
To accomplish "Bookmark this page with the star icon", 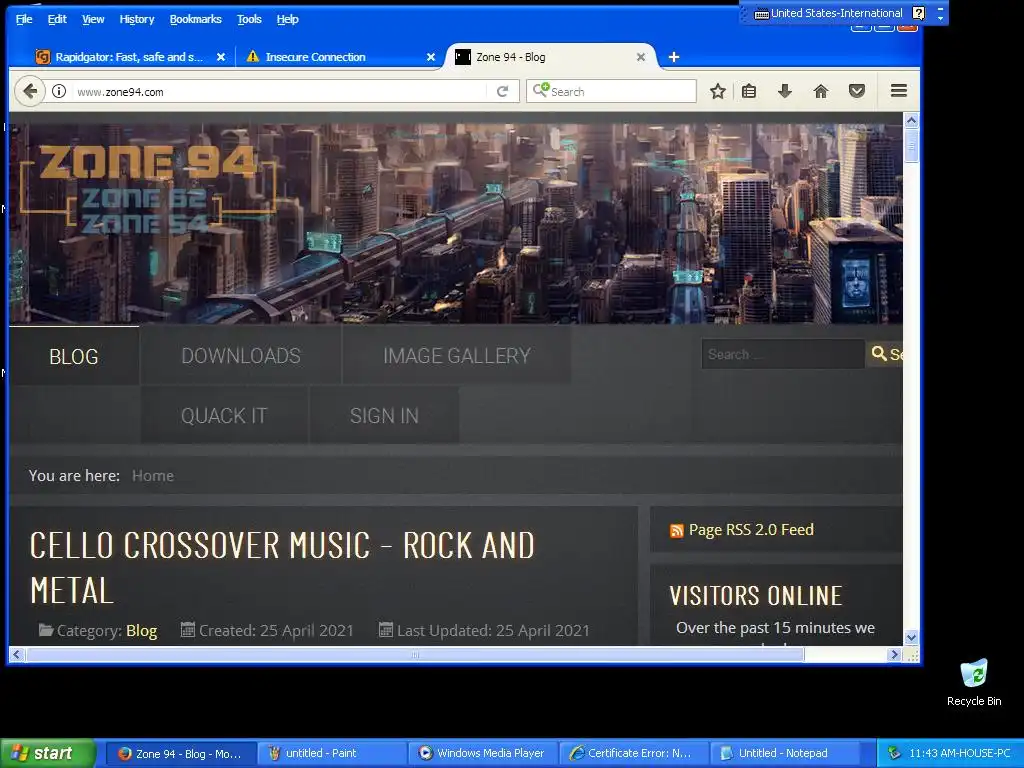I will tap(718, 91).
